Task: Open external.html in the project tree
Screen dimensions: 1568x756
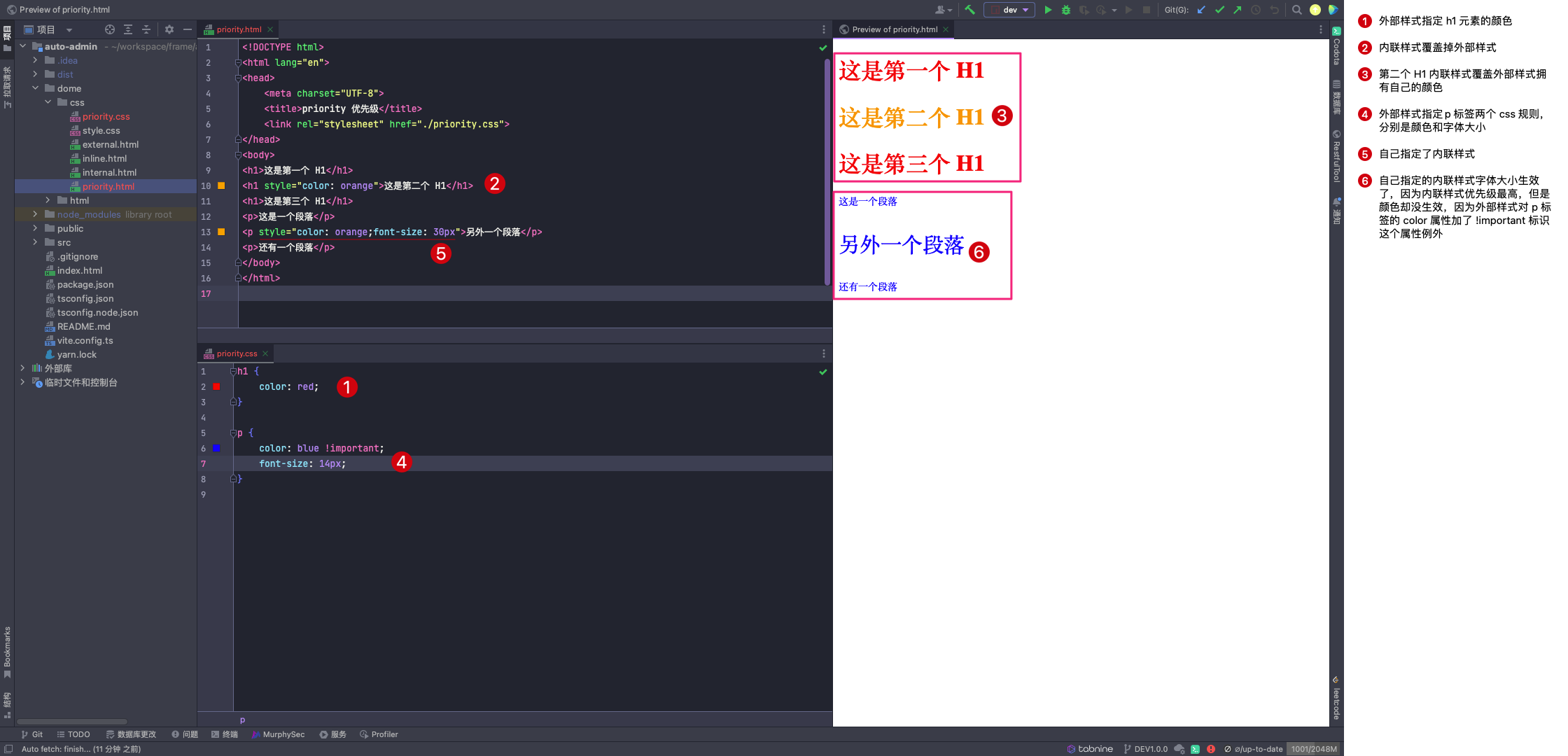Action: pos(110,144)
